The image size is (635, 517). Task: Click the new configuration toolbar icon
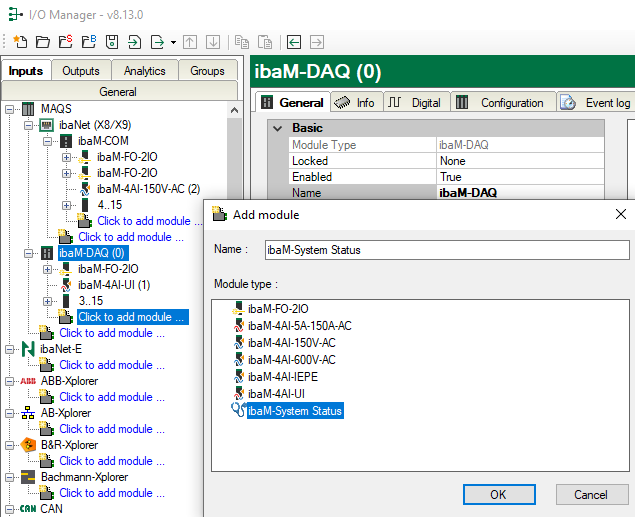click(20, 42)
